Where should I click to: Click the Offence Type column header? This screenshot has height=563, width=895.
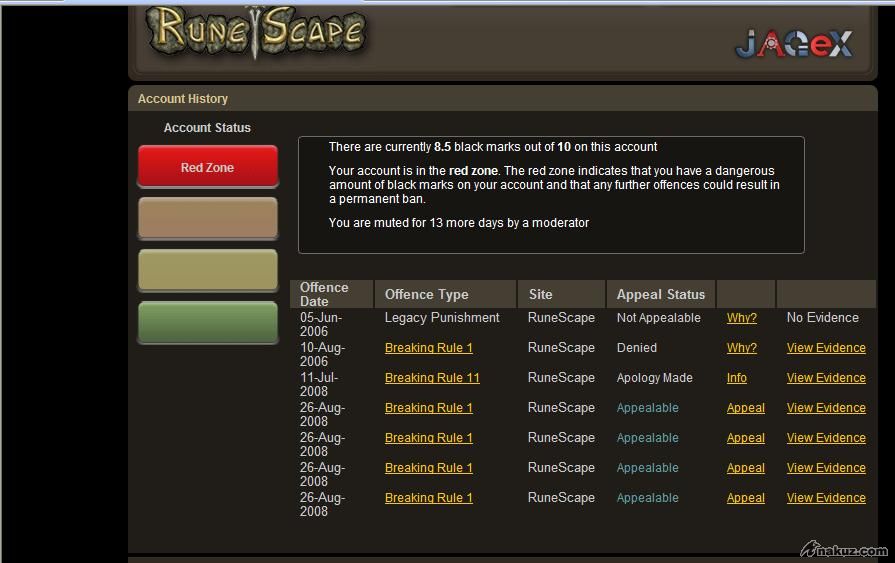tap(446, 294)
